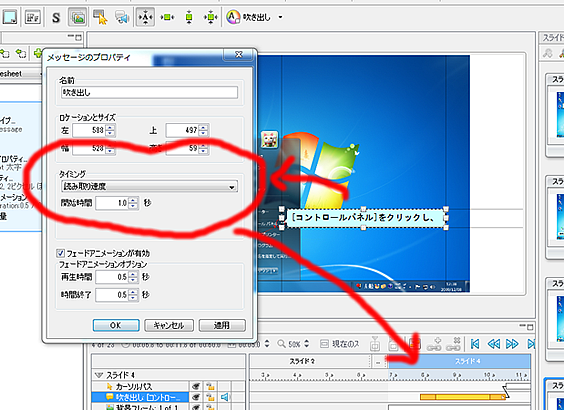Click the 名前 input field containing 吹き出し

[149, 92]
